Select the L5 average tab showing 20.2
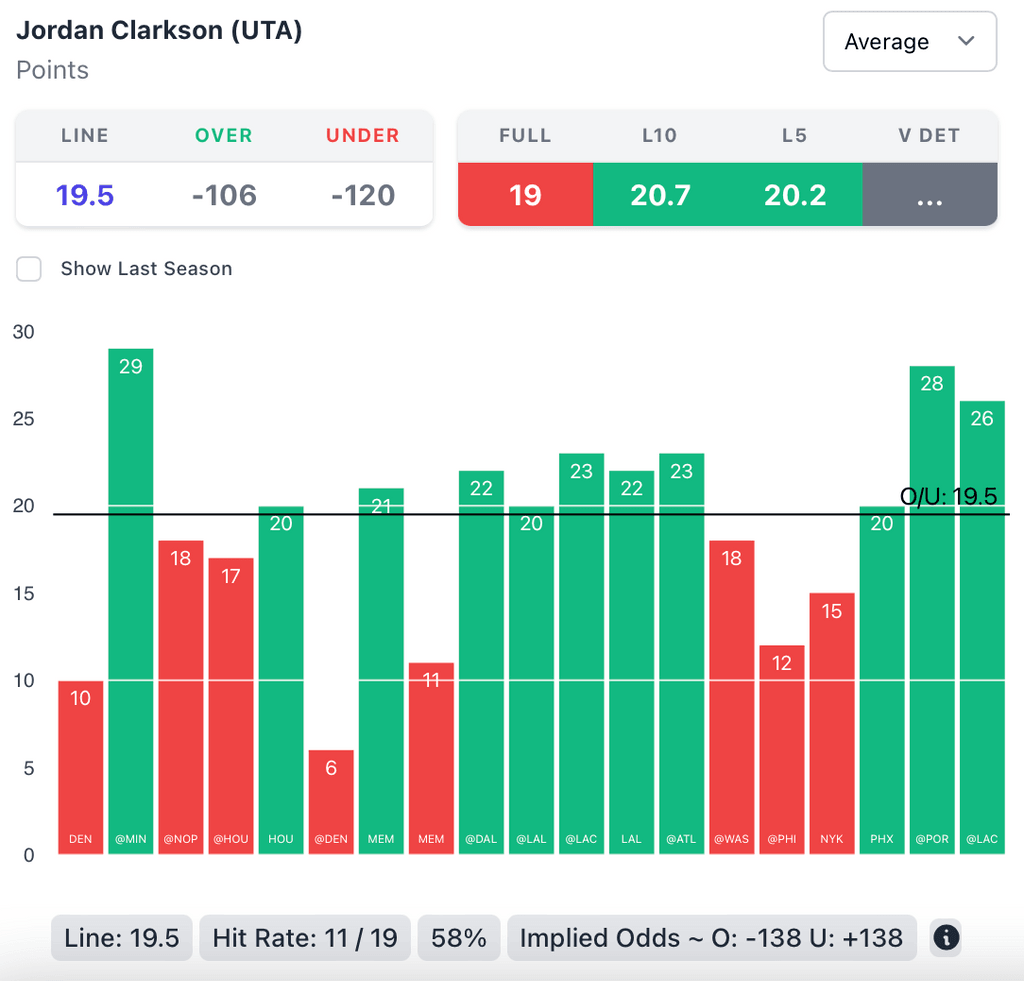Viewport: 1024px width, 981px height. 795,195
